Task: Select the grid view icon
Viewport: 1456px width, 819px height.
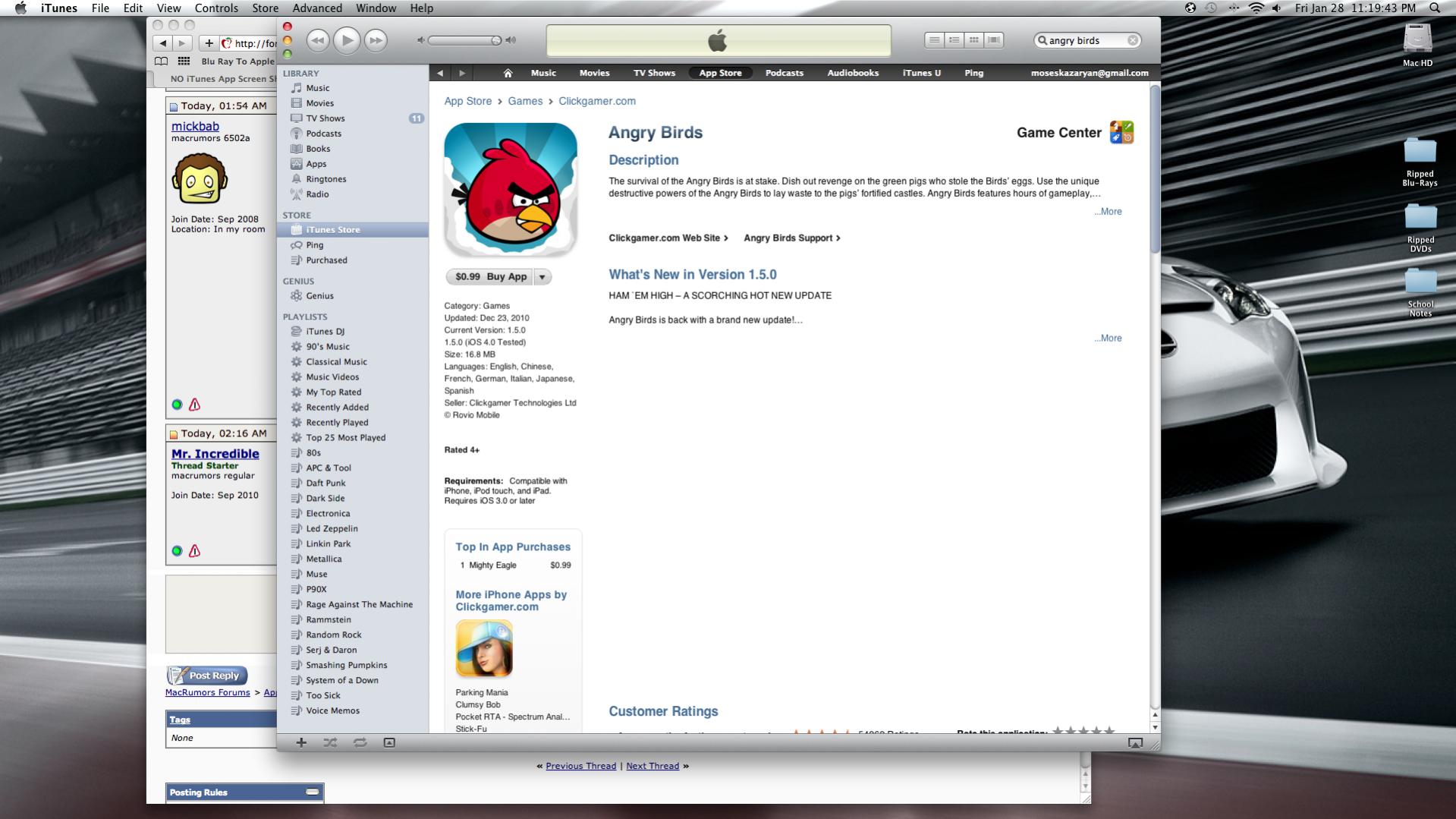Action: pyautogui.click(x=974, y=40)
